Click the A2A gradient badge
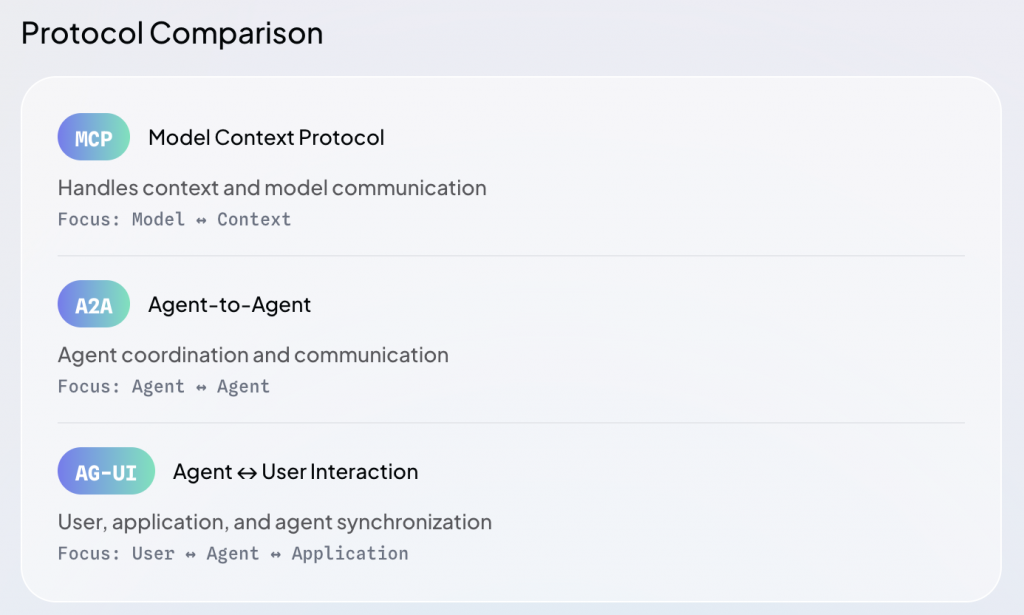Image resolution: width=1024 pixels, height=615 pixels. (94, 304)
